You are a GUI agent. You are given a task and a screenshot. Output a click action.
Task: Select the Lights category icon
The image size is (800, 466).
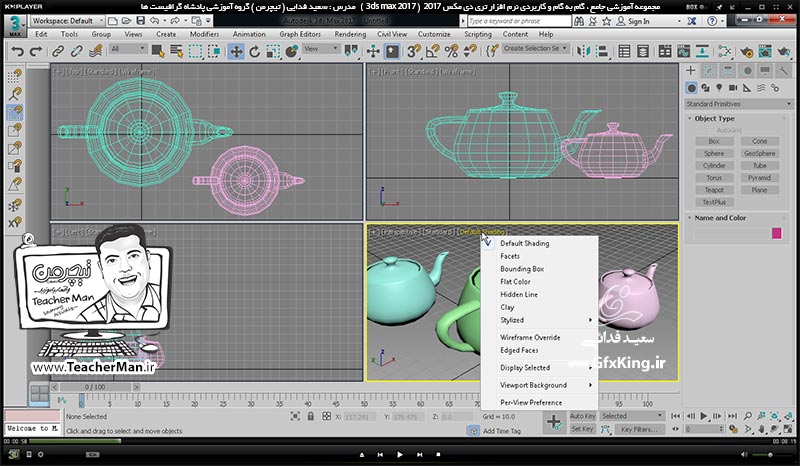coord(719,88)
